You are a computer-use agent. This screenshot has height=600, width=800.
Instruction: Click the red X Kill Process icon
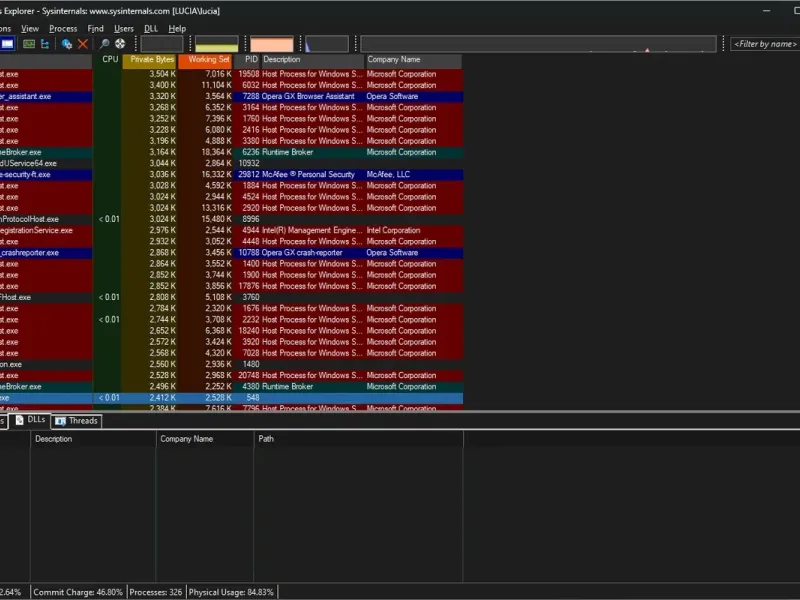click(x=83, y=44)
